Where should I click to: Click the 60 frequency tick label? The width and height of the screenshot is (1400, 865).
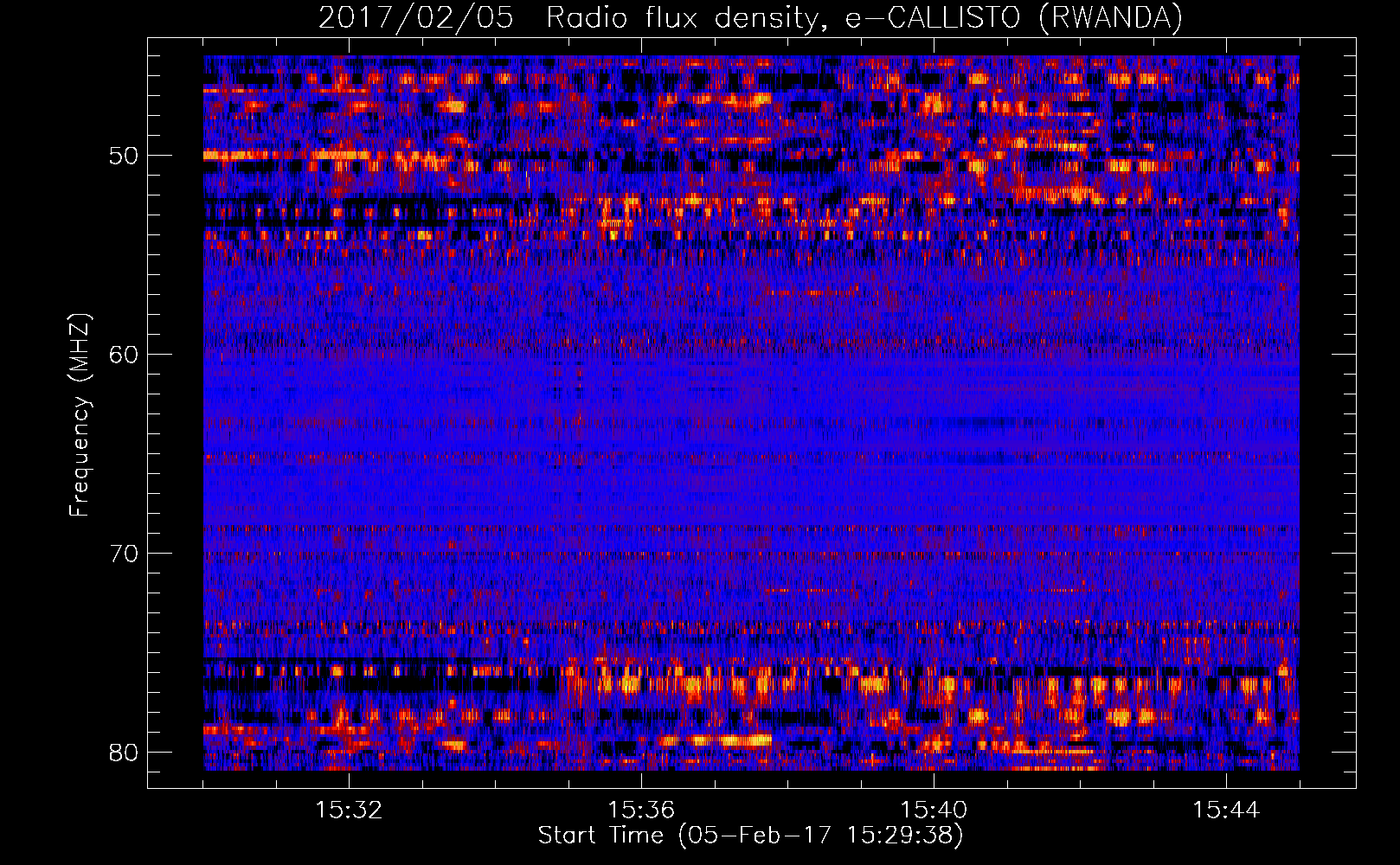click(x=124, y=355)
